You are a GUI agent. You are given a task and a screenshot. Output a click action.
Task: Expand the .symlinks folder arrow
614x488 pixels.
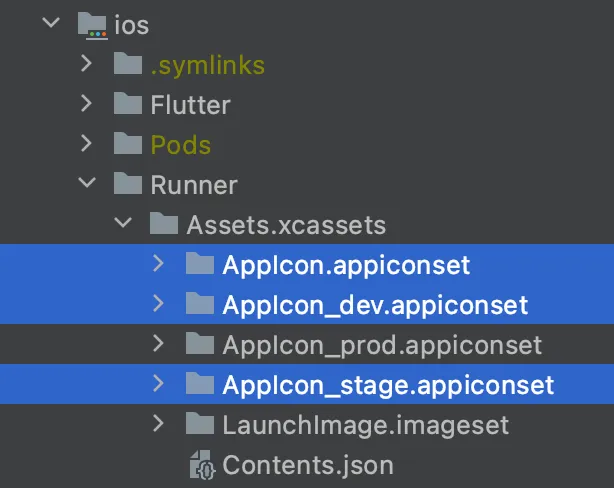86,65
